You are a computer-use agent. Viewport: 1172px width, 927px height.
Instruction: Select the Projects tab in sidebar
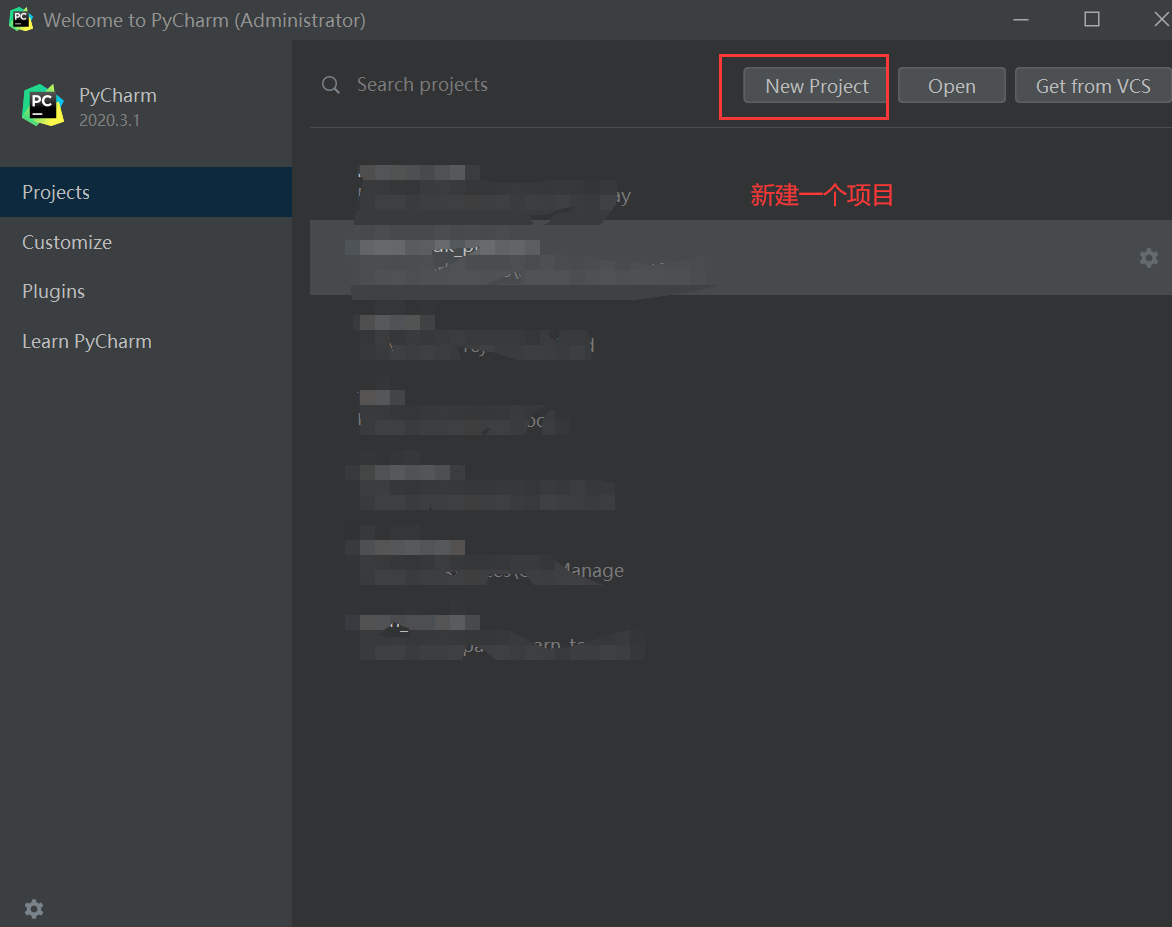click(146, 192)
